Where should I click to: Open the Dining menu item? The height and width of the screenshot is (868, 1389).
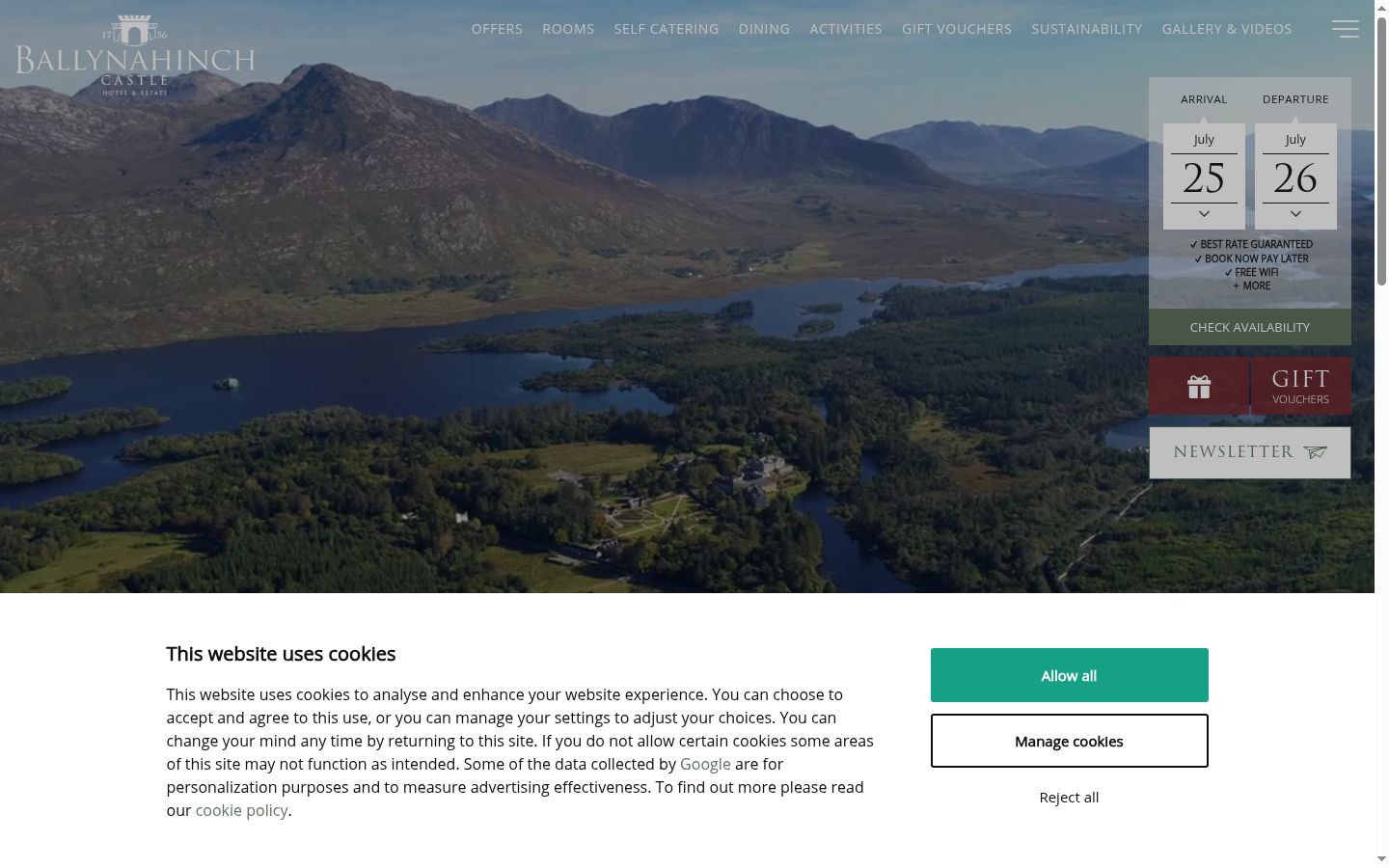(x=764, y=29)
